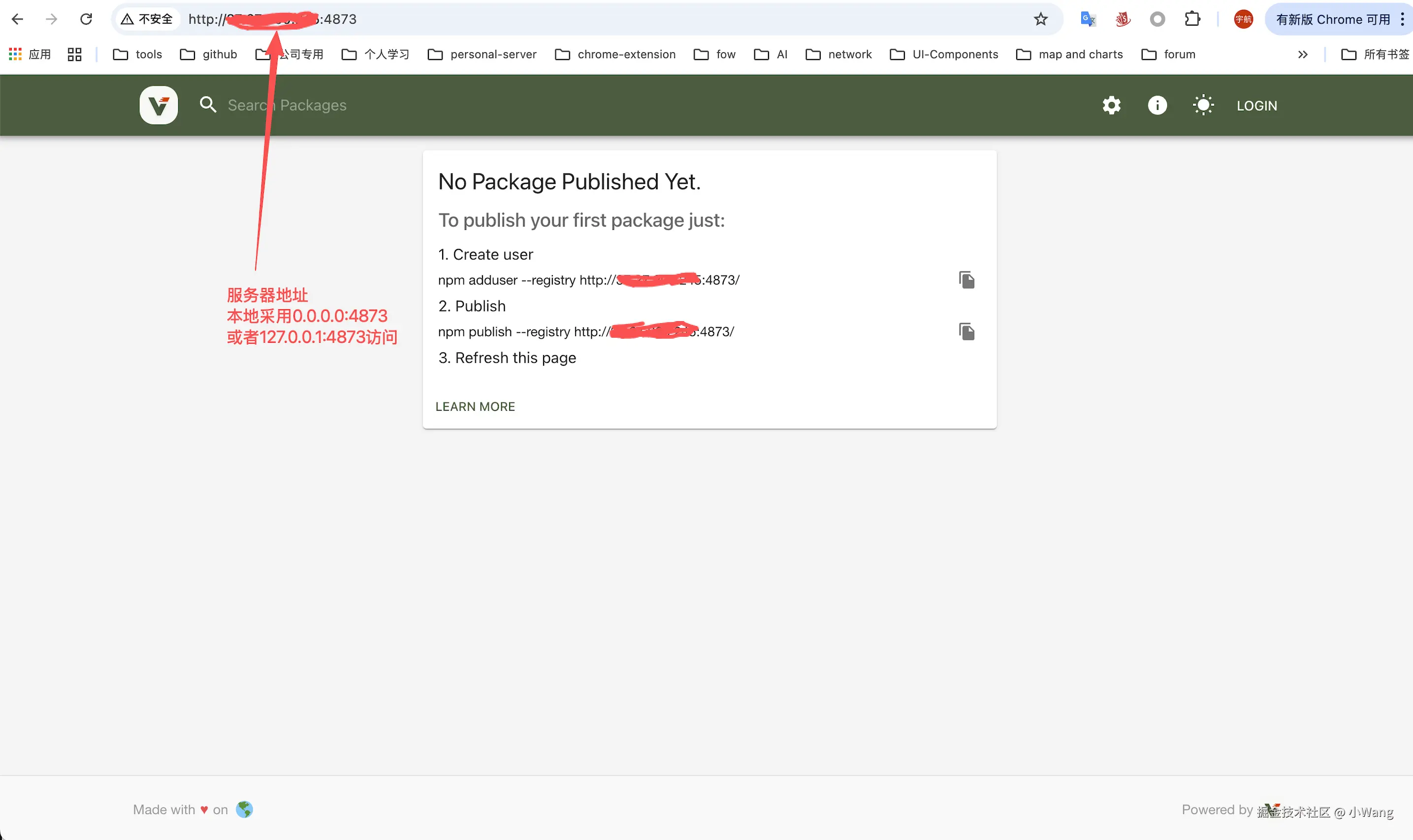Click the Verdaccio logo icon
1413x840 pixels.
tap(159, 105)
